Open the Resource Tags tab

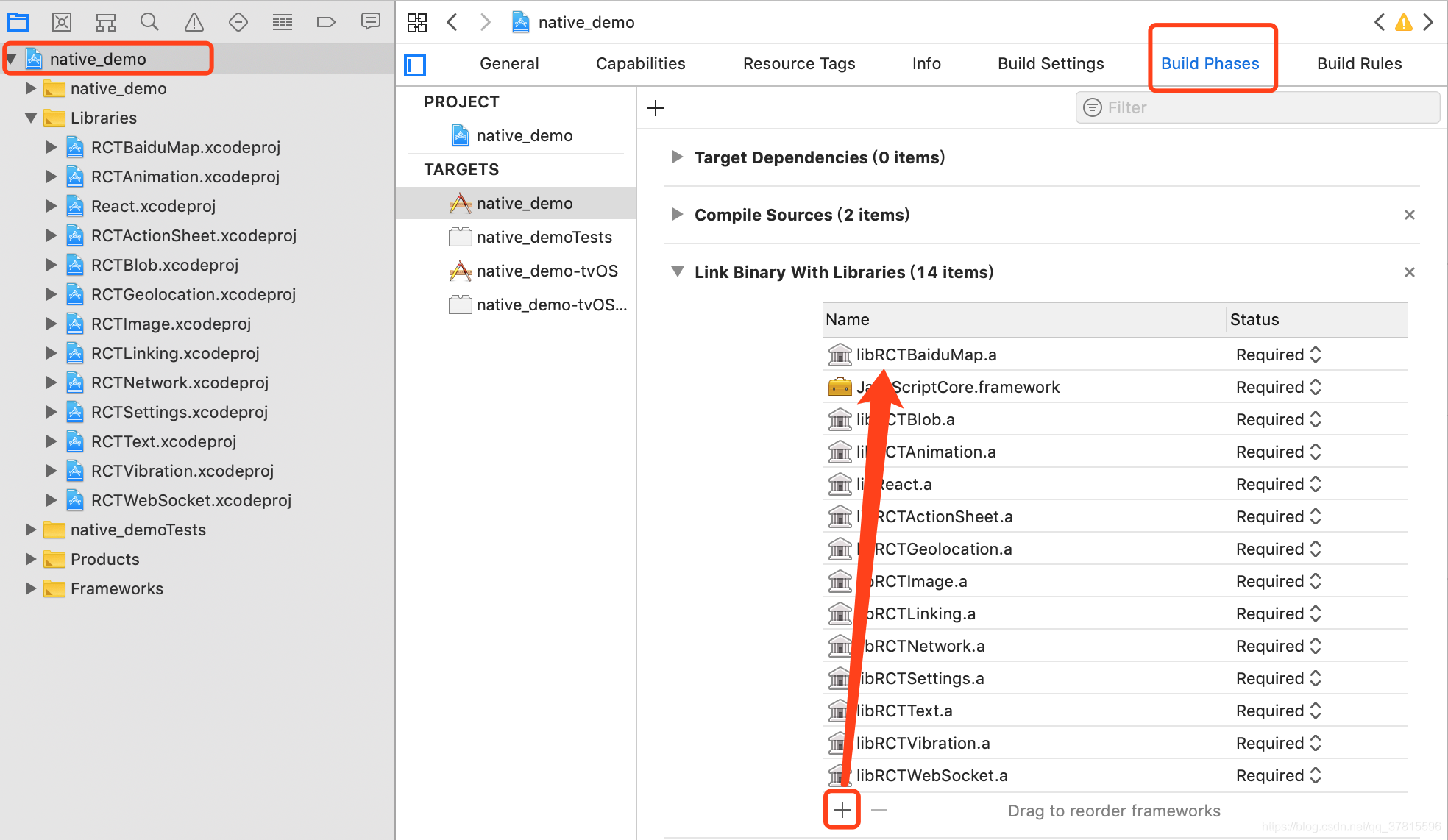[x=799, y=64]
